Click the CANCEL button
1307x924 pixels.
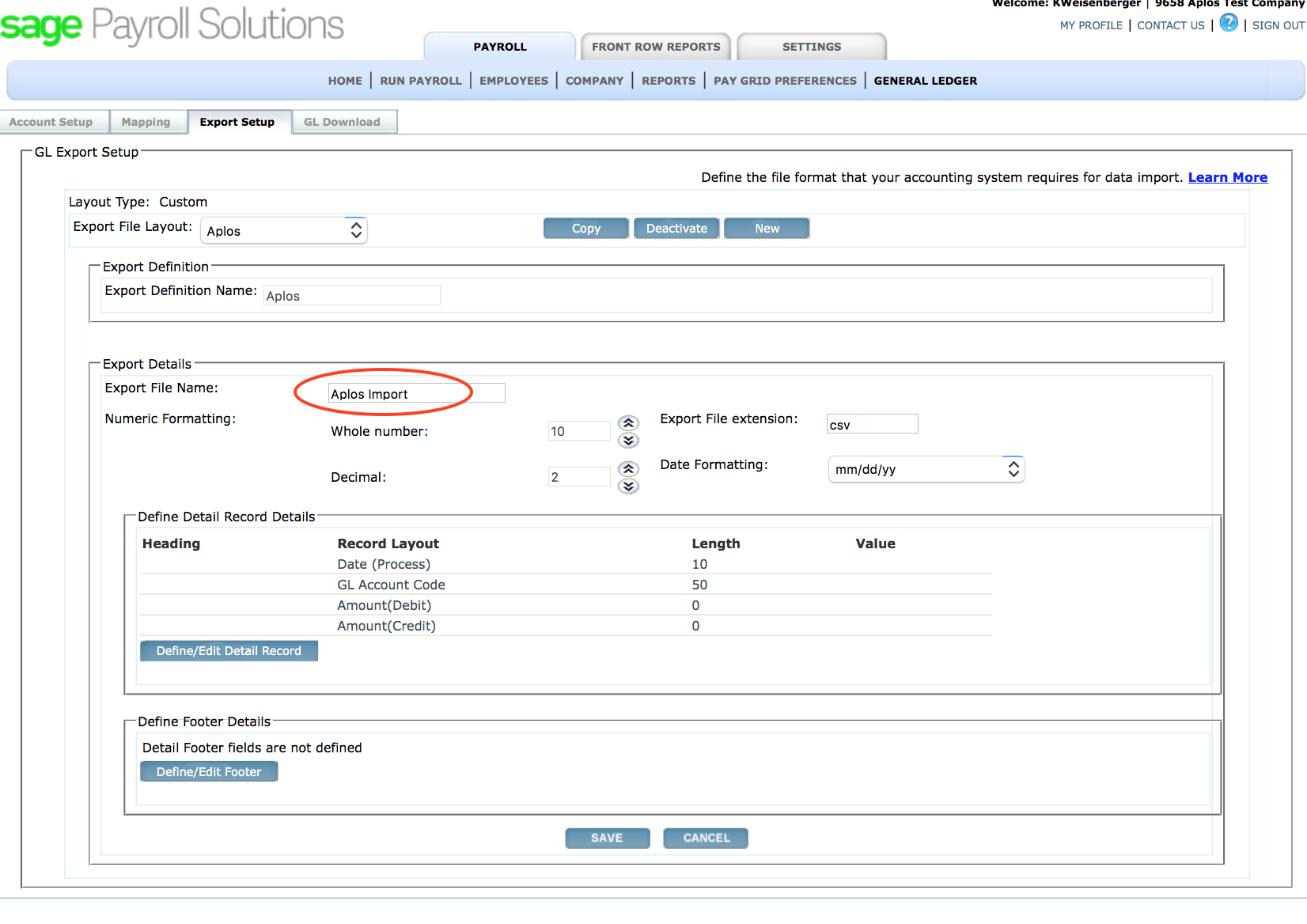click(x=707, y=838)
